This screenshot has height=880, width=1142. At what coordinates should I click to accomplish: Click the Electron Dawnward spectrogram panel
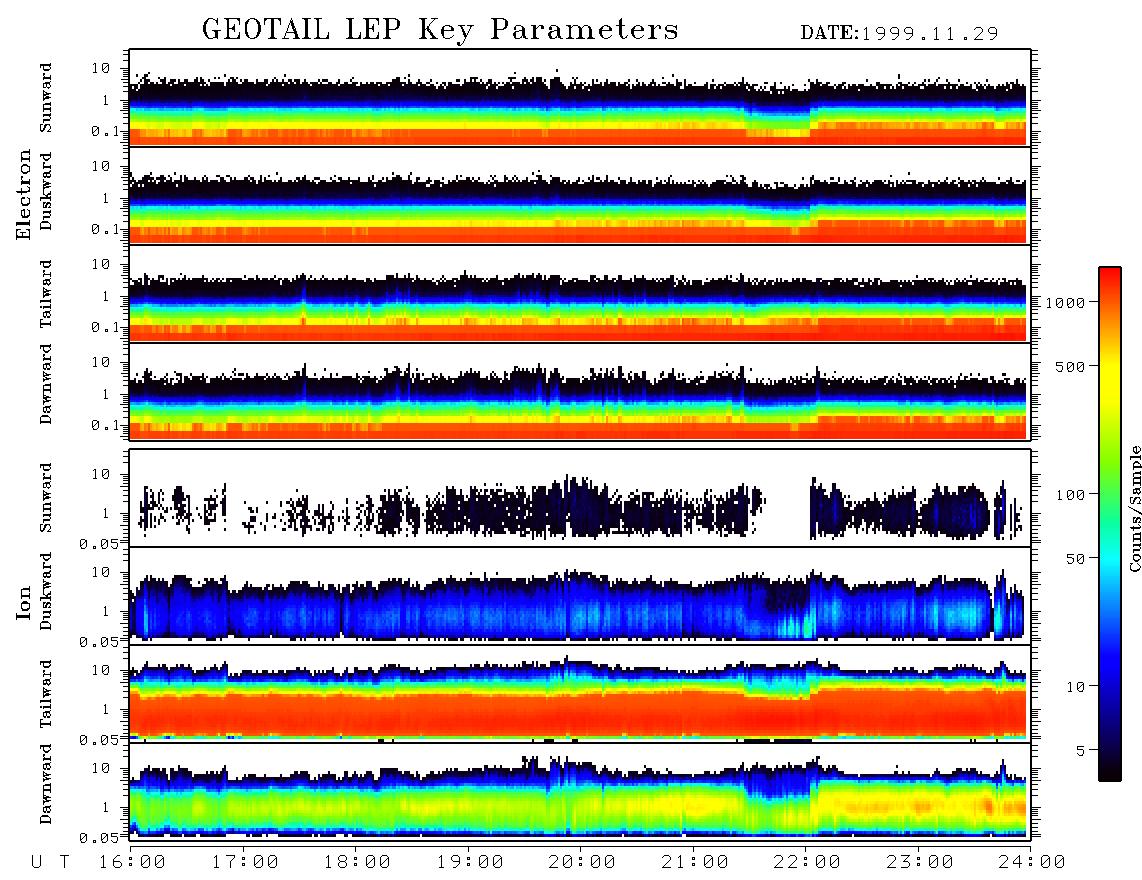tap(580, 391)
